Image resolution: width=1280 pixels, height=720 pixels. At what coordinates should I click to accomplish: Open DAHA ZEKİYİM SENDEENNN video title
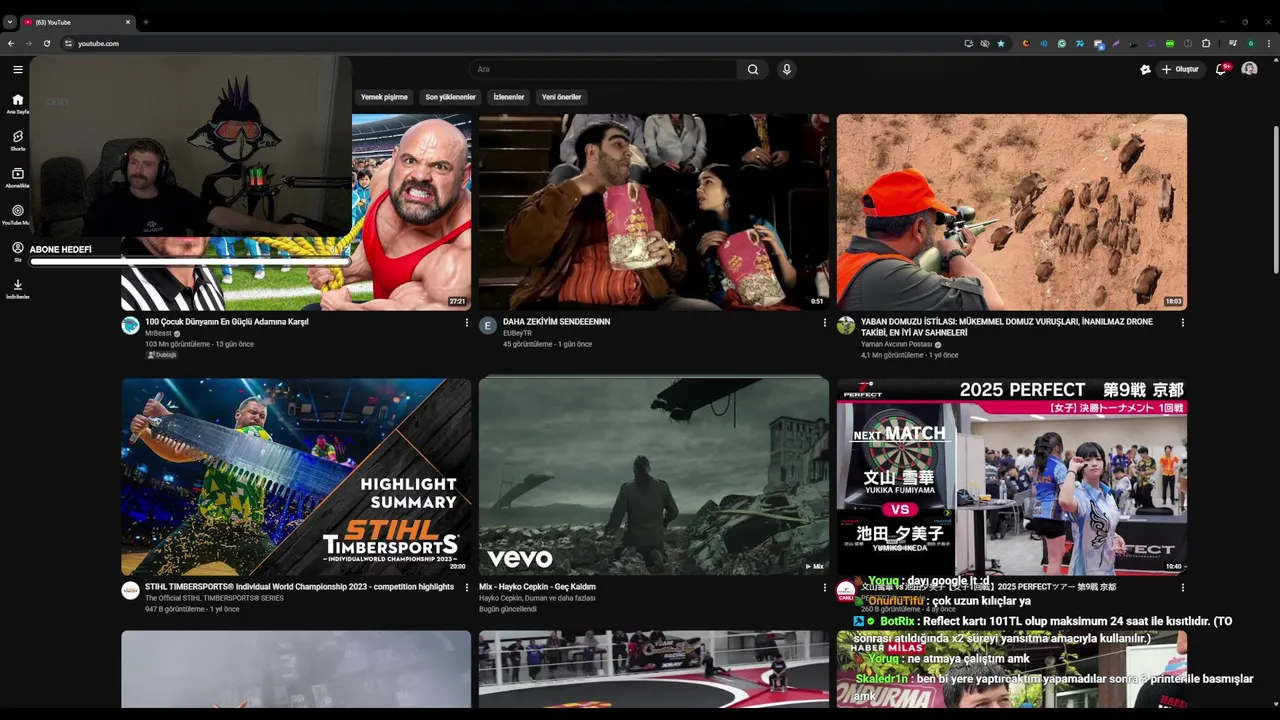click(x=556, y=322)
